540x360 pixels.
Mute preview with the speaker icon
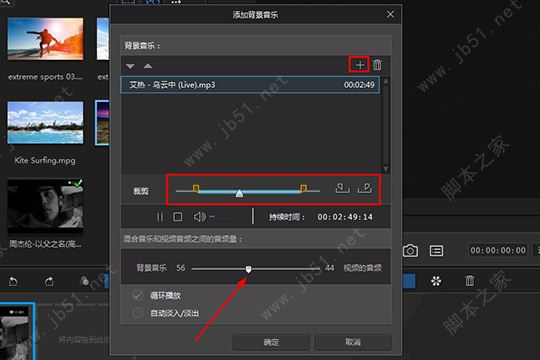tap(199, 217)
